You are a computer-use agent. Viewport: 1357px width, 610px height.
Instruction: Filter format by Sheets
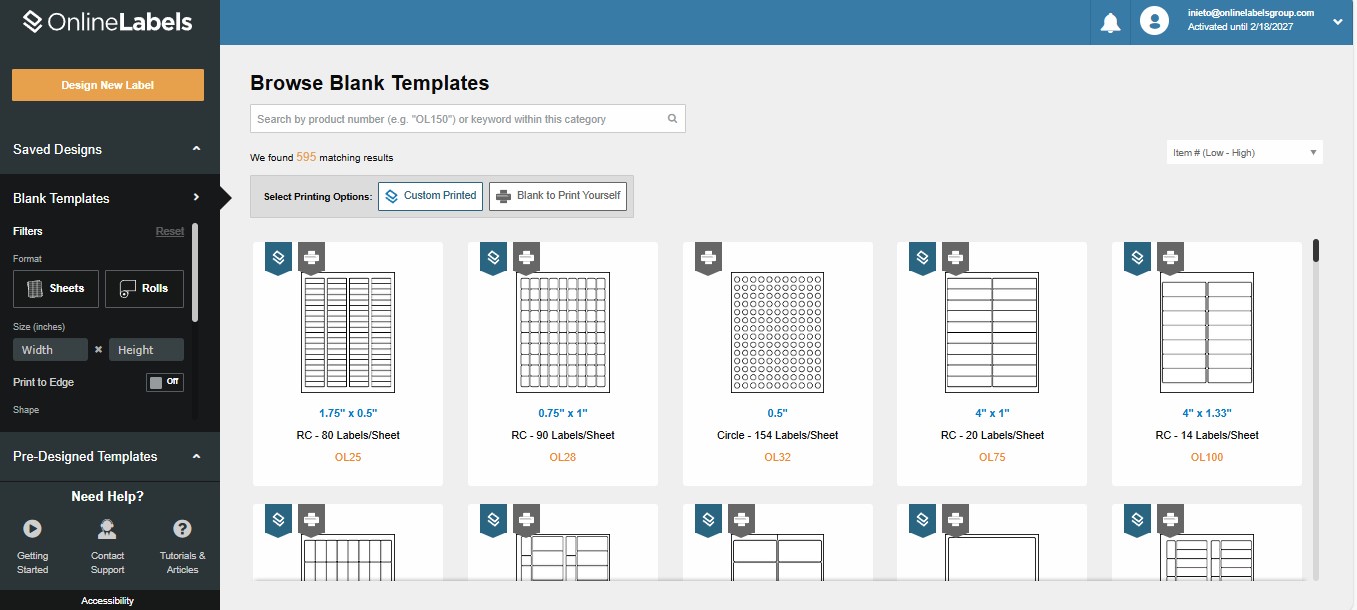56,288
